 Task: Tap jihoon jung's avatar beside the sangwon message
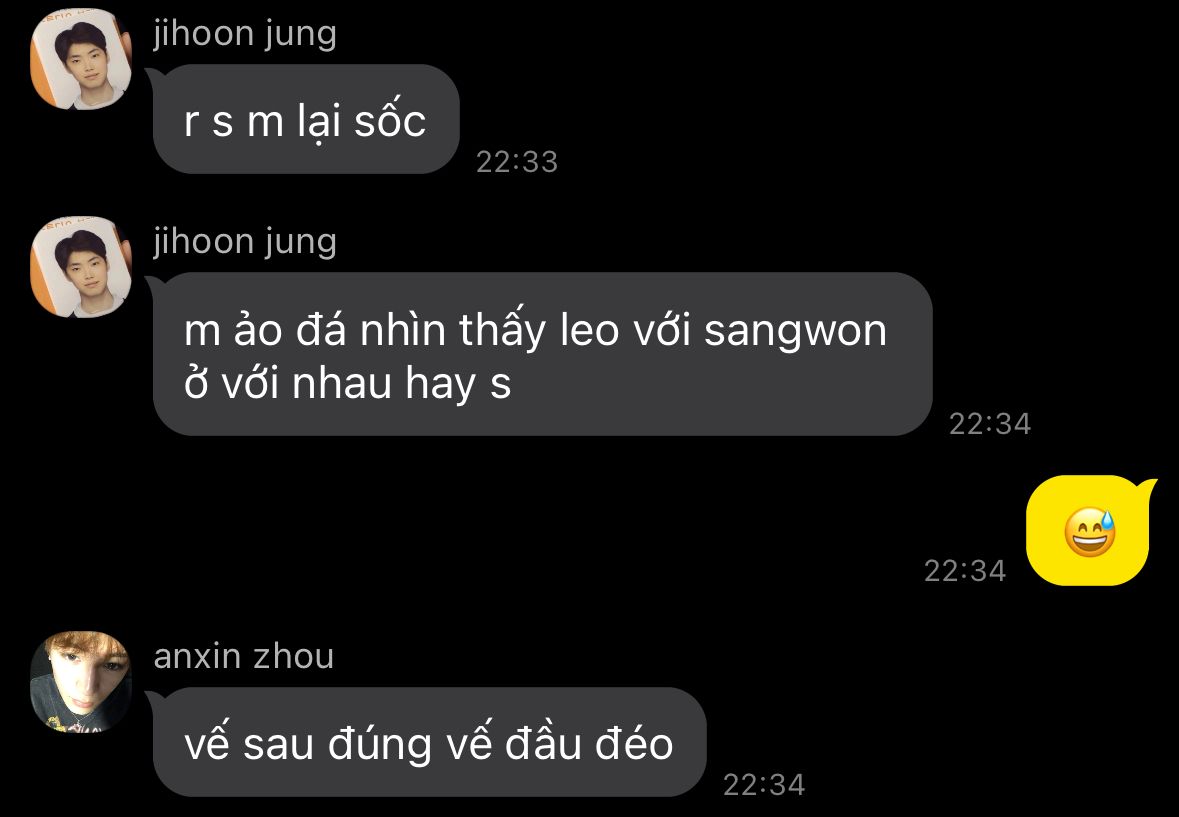click(81, 267)
